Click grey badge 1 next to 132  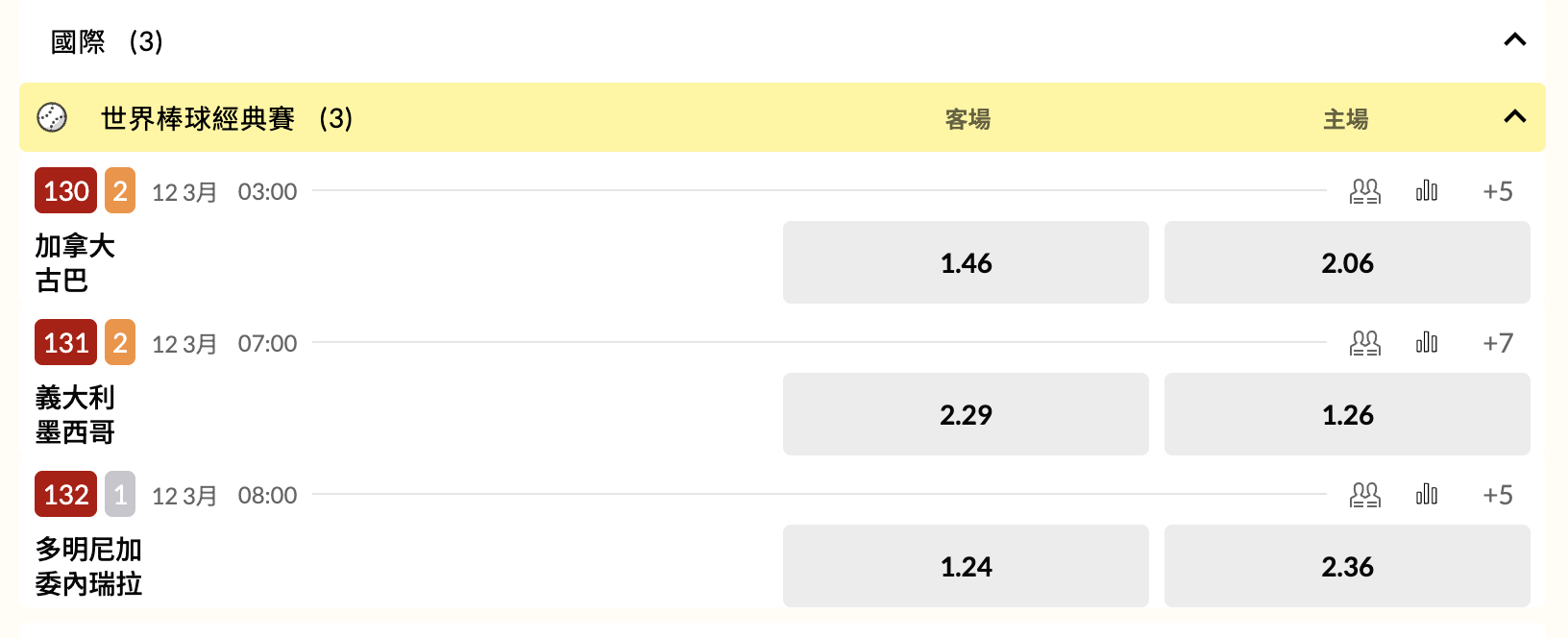(x=120, y=495)
